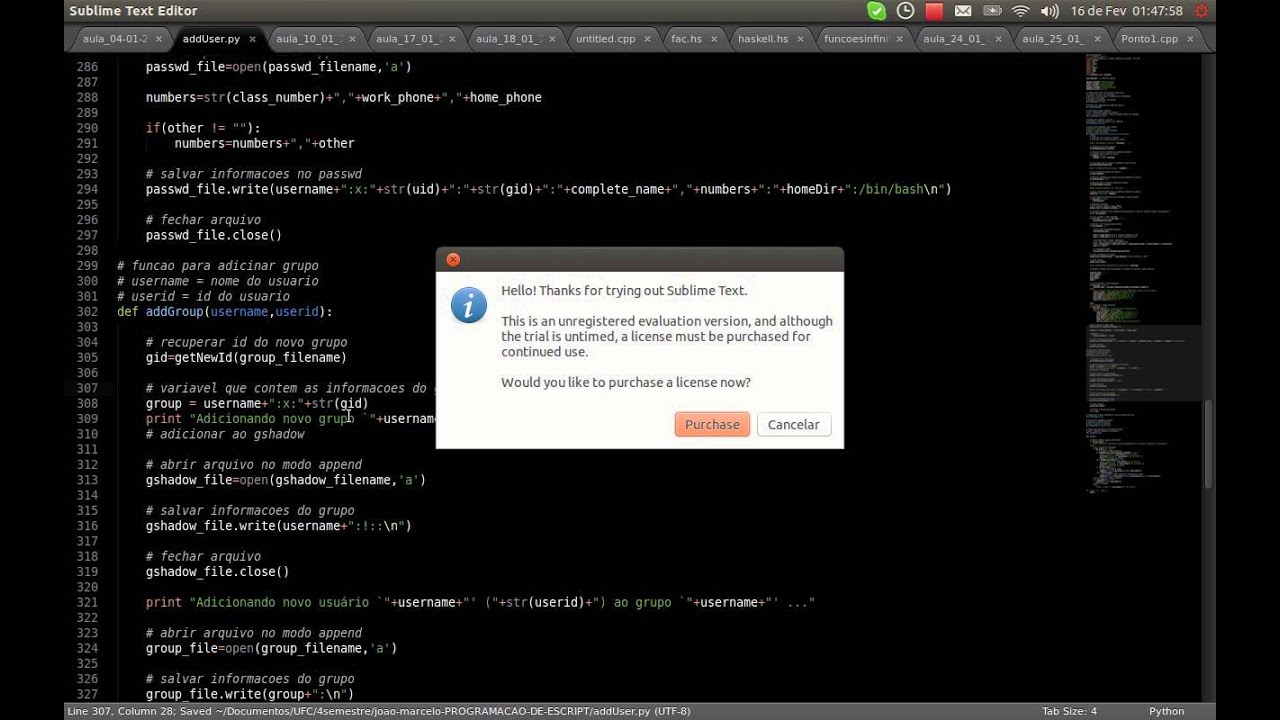Open the Tab Size: 4 selector in the status bar

pos(1069,711)
